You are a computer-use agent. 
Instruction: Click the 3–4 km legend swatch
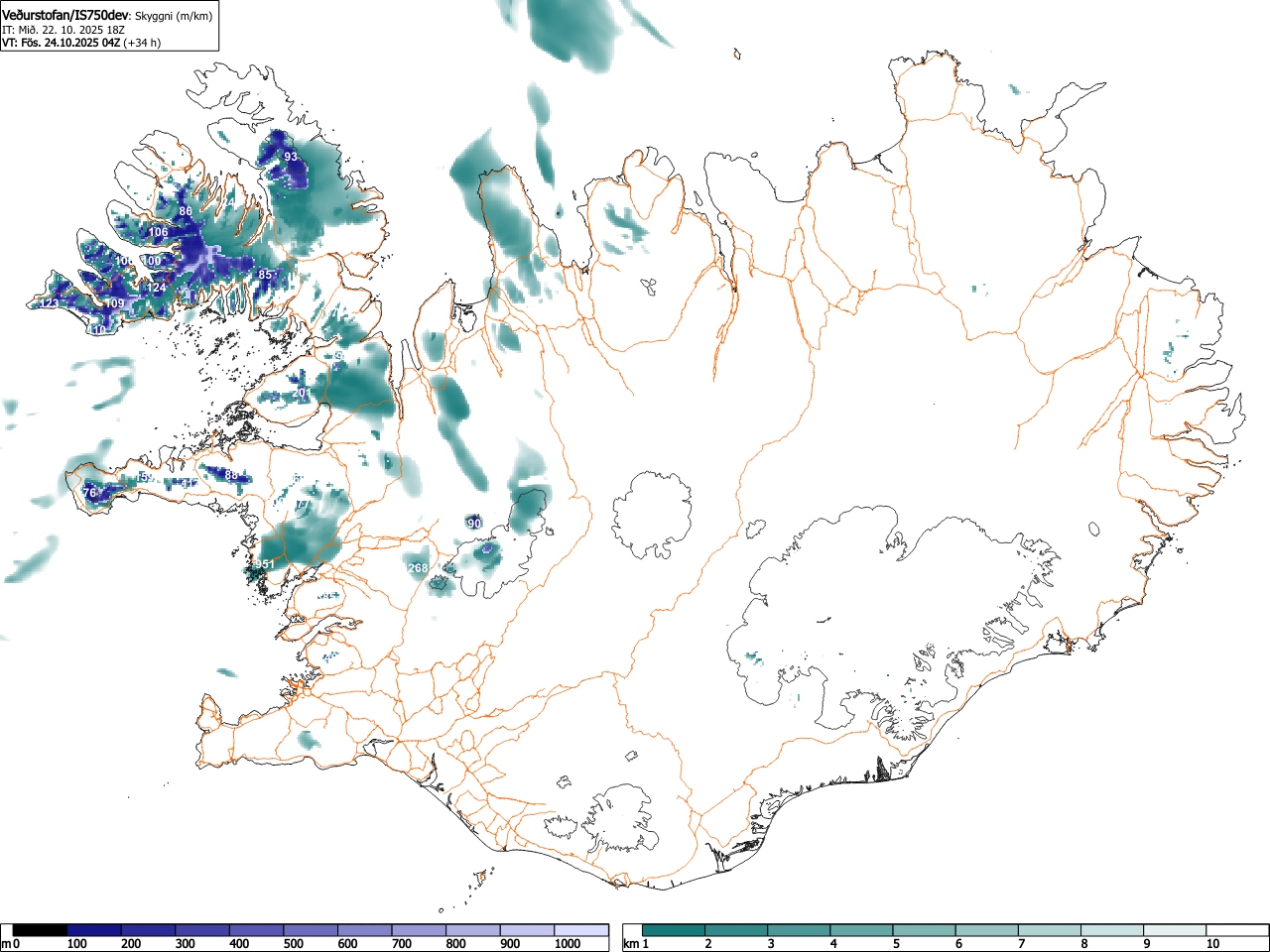(799, 930)
